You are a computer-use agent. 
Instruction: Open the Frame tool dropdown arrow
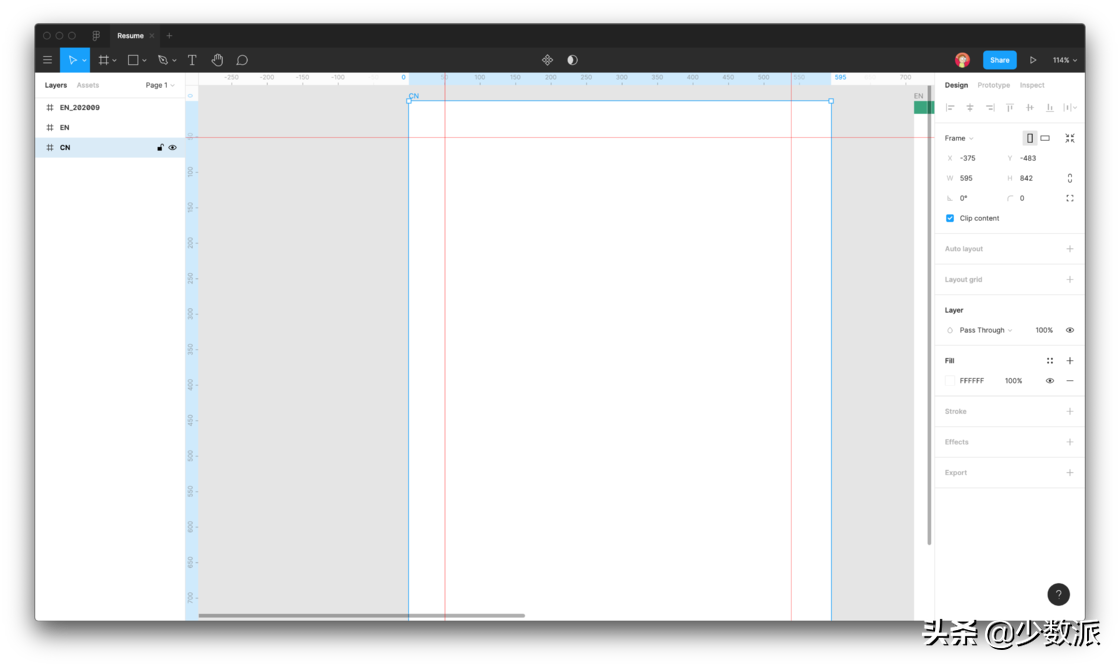pos(114,61)
